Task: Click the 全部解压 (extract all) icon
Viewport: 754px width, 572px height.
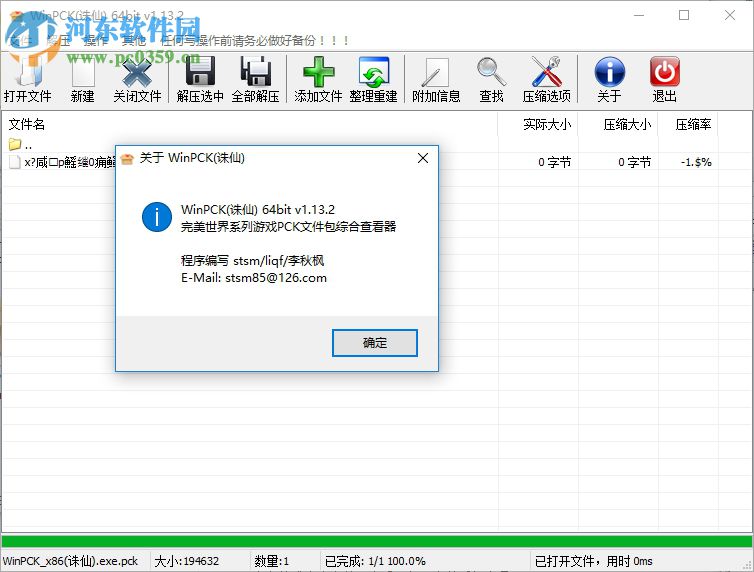Action: pyautogui.click(x=255, y=72)
